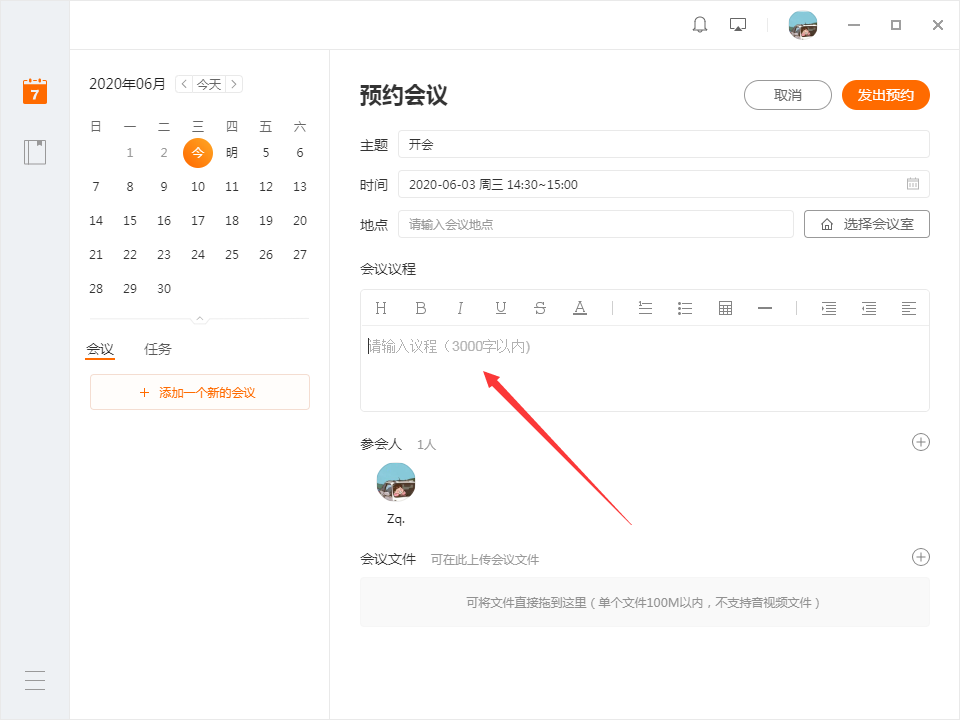960x720 pixels.
Task: Click the notification bell icon
Action: (x=700, y=25)
